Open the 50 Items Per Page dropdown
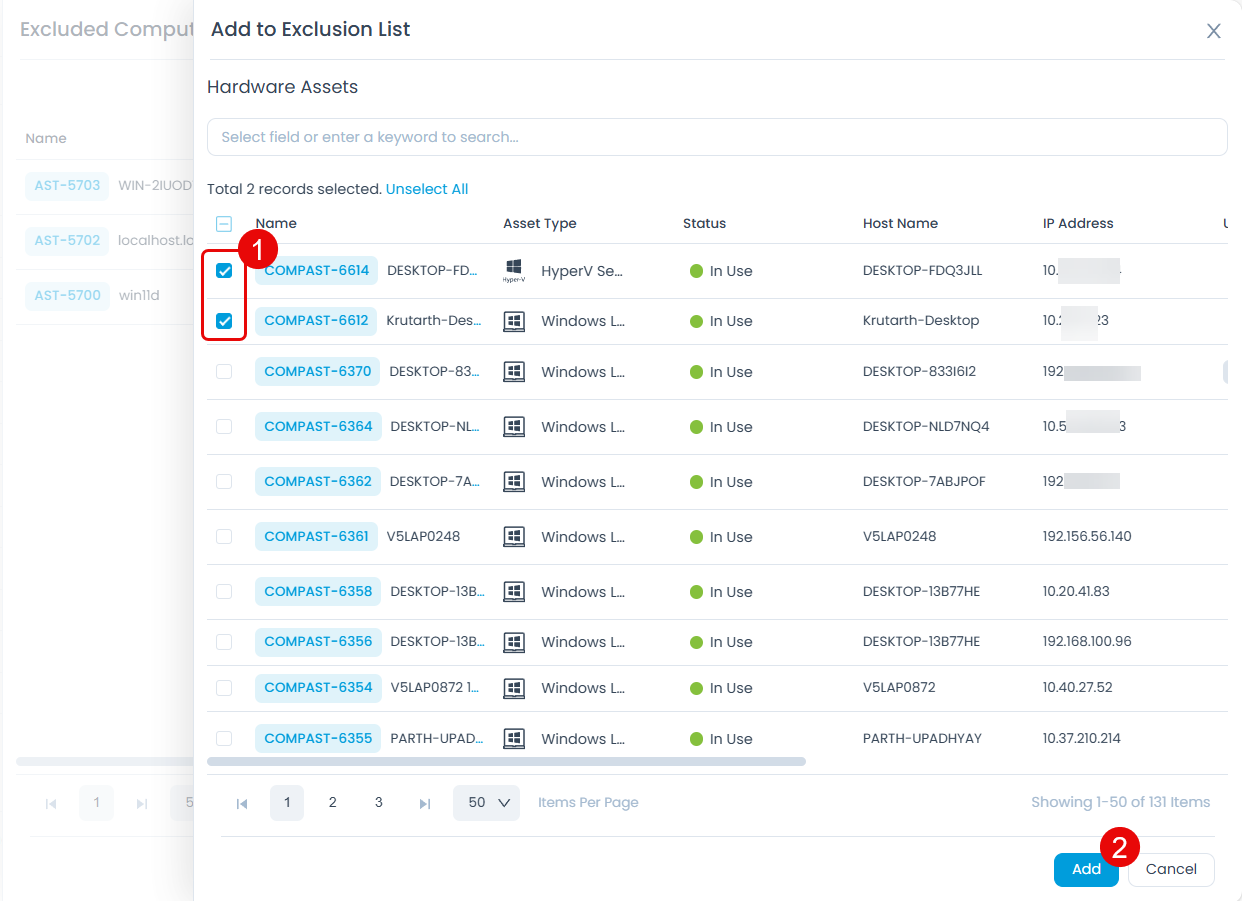 [486, 802]
